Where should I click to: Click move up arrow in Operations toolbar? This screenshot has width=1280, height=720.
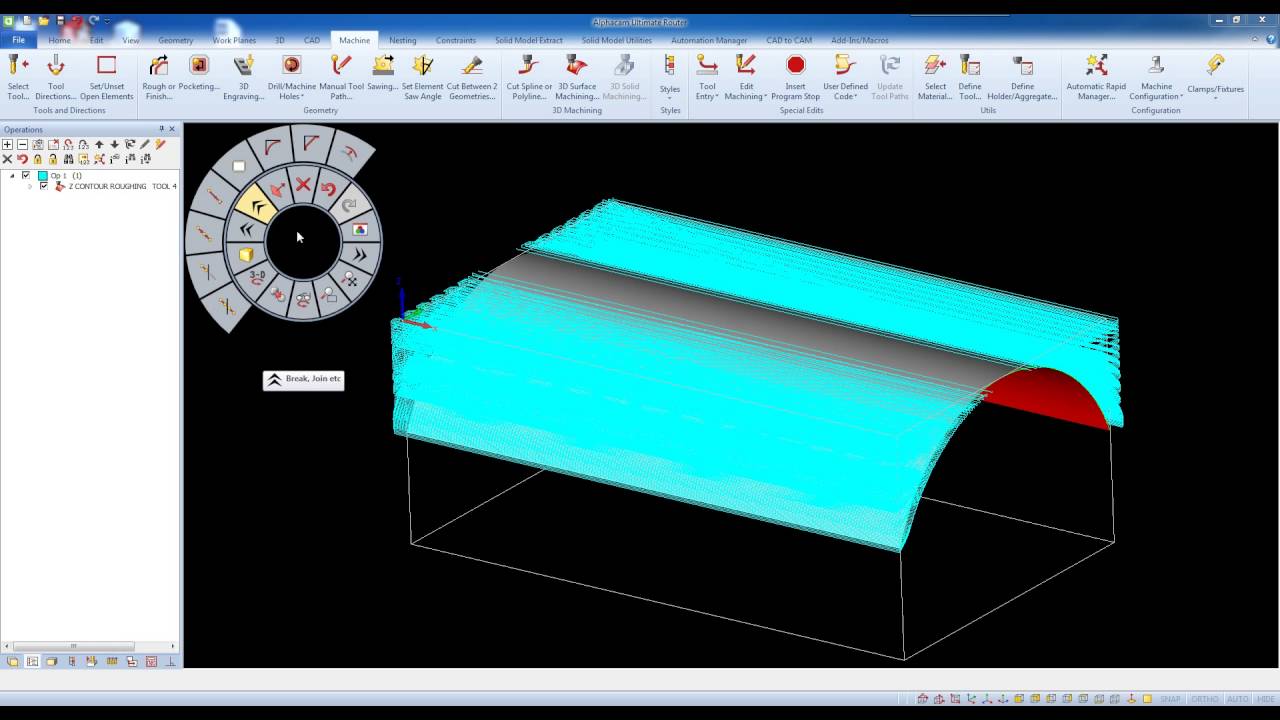pyautogui.click(x=99, y=145)
